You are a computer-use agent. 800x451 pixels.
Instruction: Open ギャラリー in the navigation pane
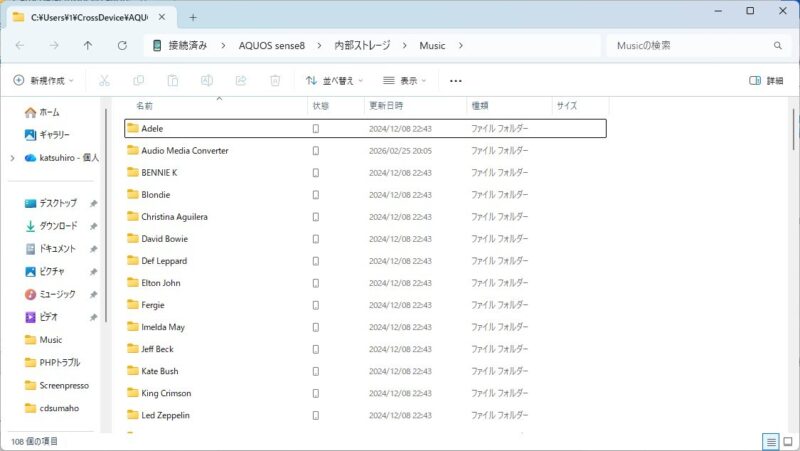pos(54,135)
